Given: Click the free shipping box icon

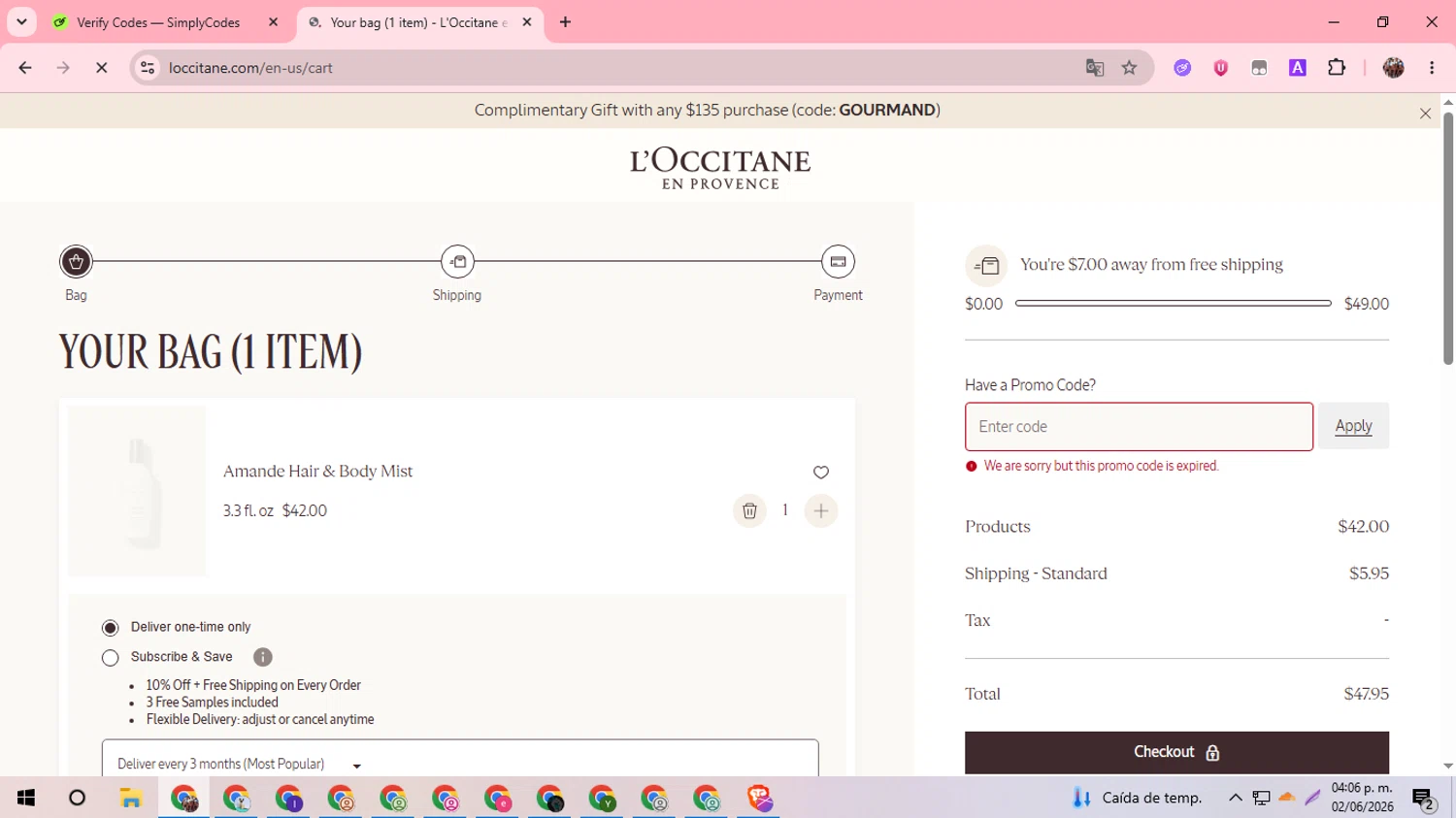Looking at the screenshot, I should [x=986, y=265].
